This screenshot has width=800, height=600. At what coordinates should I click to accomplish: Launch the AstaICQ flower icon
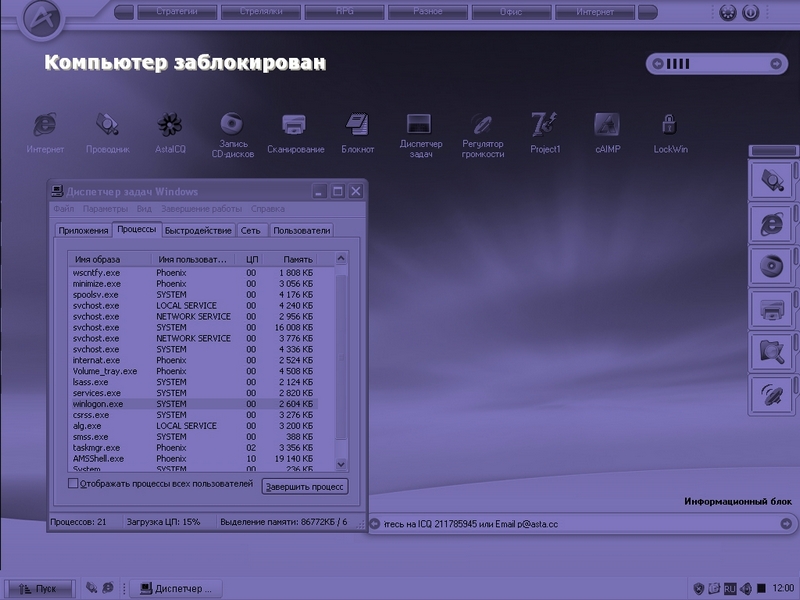170,132
